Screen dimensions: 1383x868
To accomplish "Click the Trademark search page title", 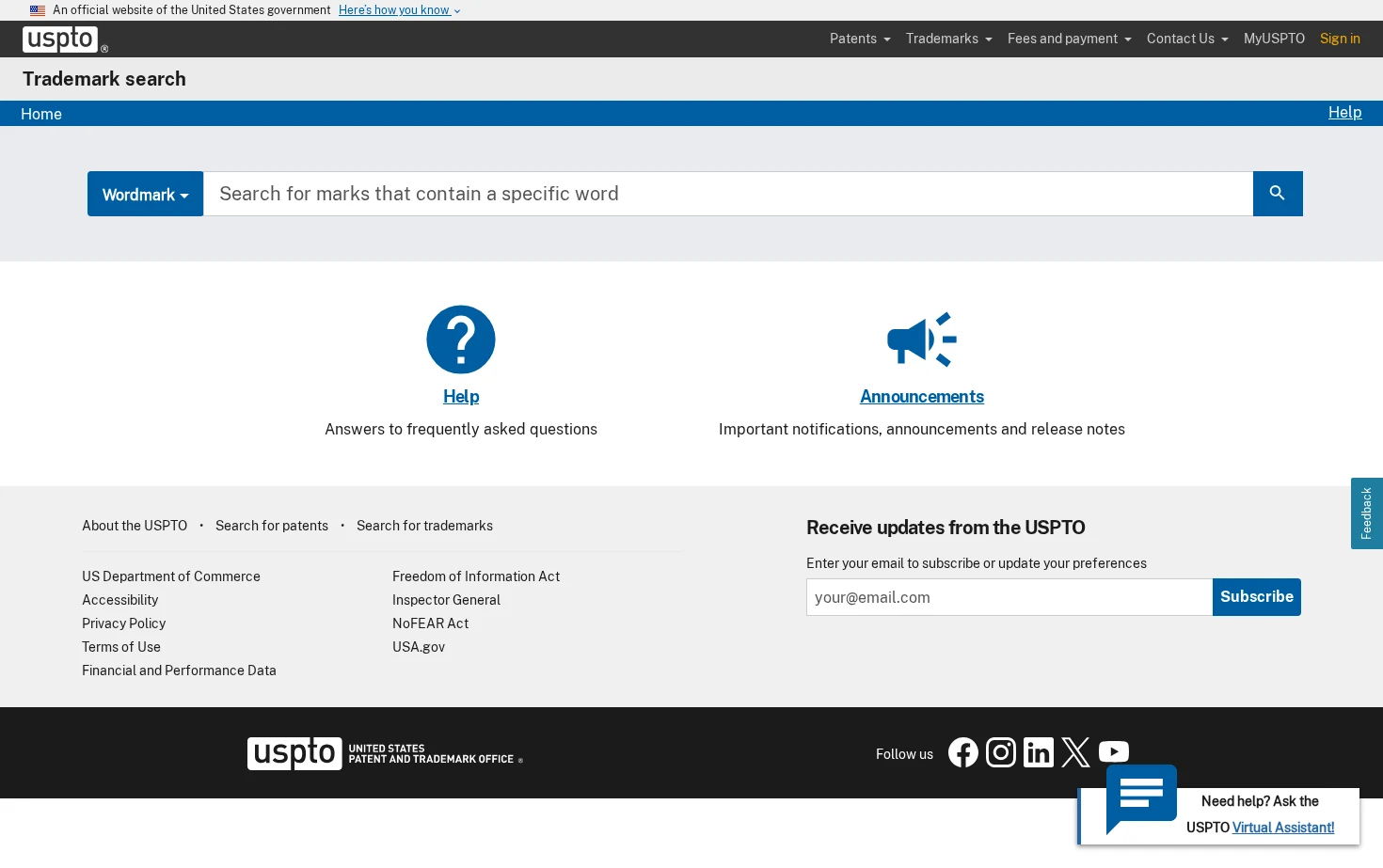I will pyautogui.click(x=104, y=79).
